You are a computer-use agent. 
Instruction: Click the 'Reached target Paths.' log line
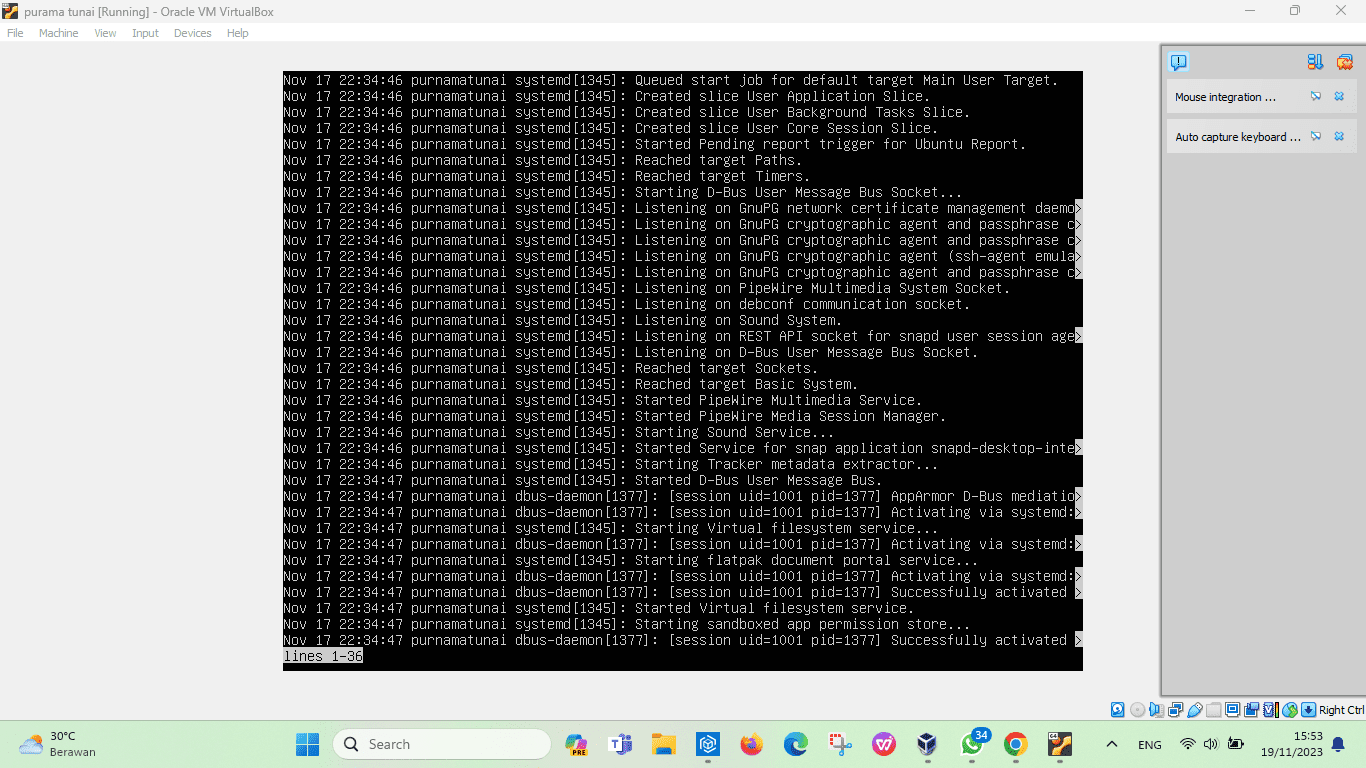click(x=718, y=160)
